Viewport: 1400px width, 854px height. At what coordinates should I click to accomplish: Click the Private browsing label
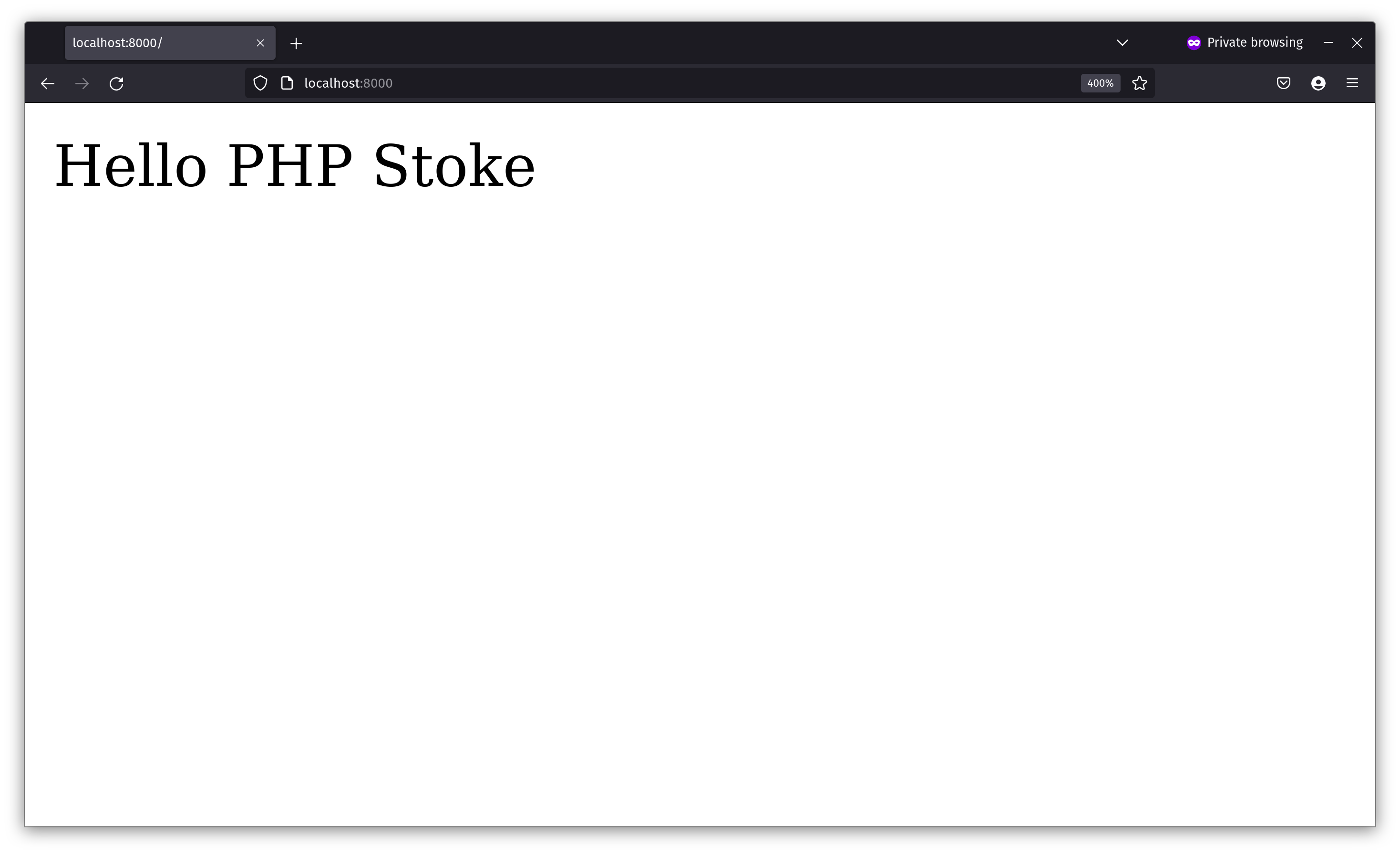click(x=1255, y=42)
